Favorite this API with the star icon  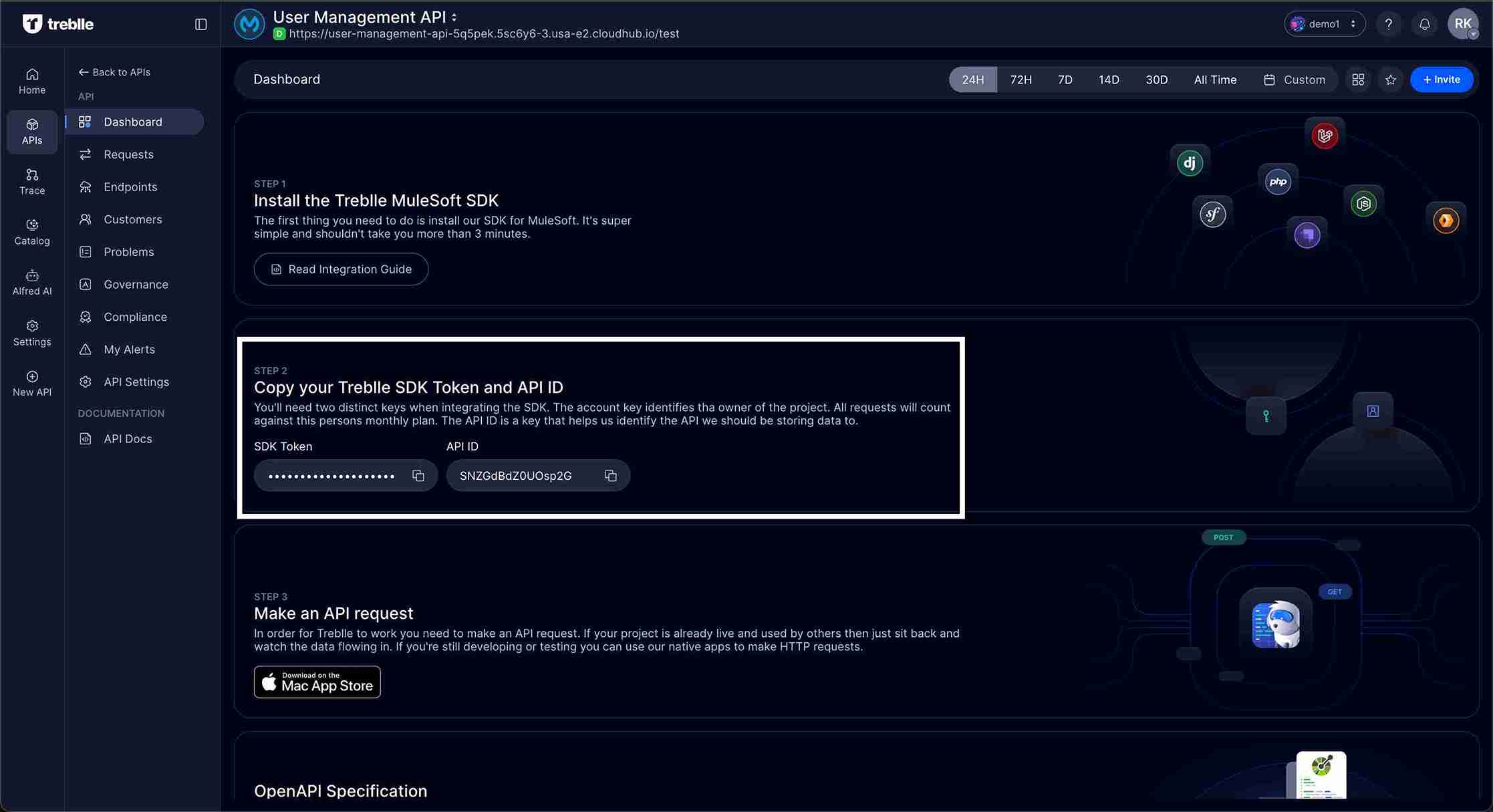[x=1391, y=80]
